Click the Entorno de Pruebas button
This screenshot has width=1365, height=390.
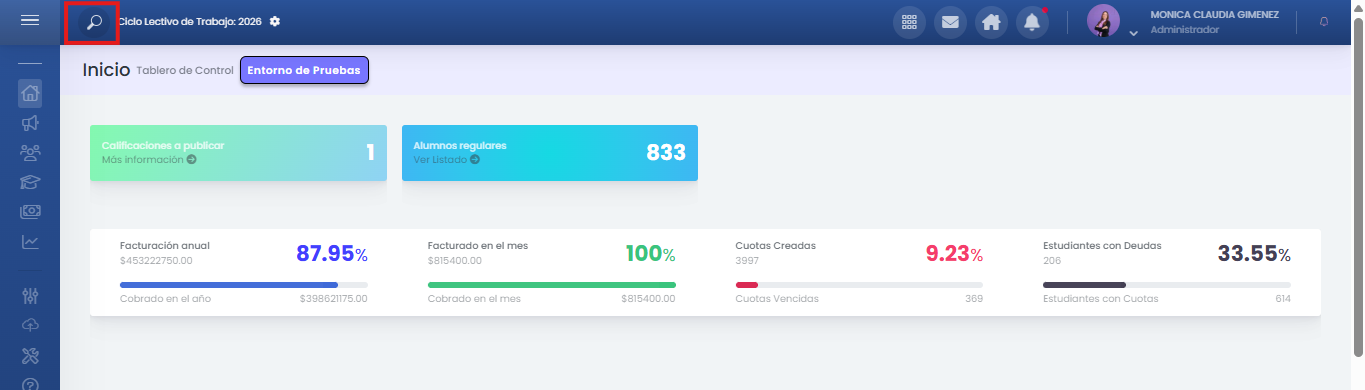tap(305, 70)
